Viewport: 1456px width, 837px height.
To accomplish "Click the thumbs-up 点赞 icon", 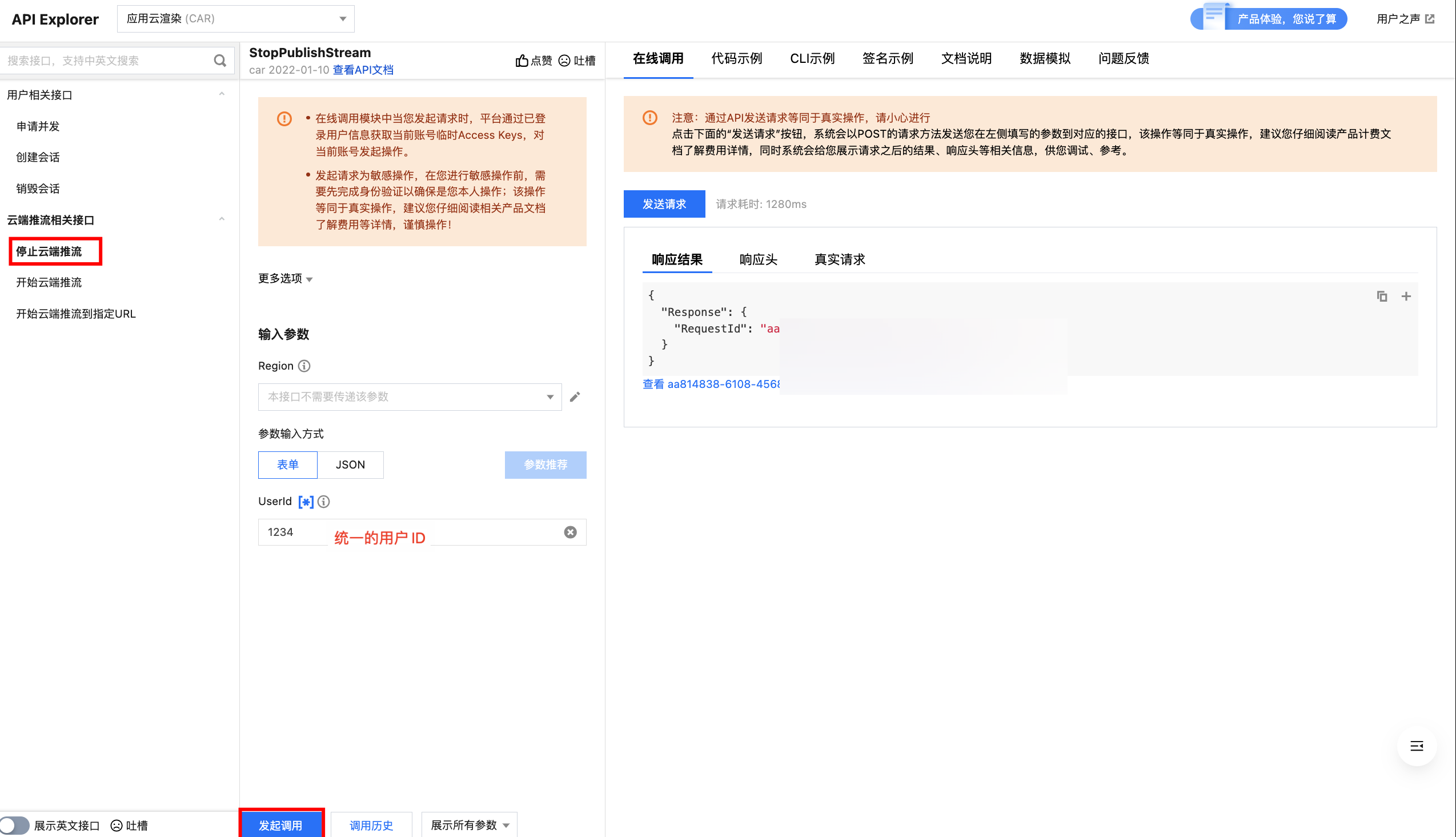I will coord(522,61).
